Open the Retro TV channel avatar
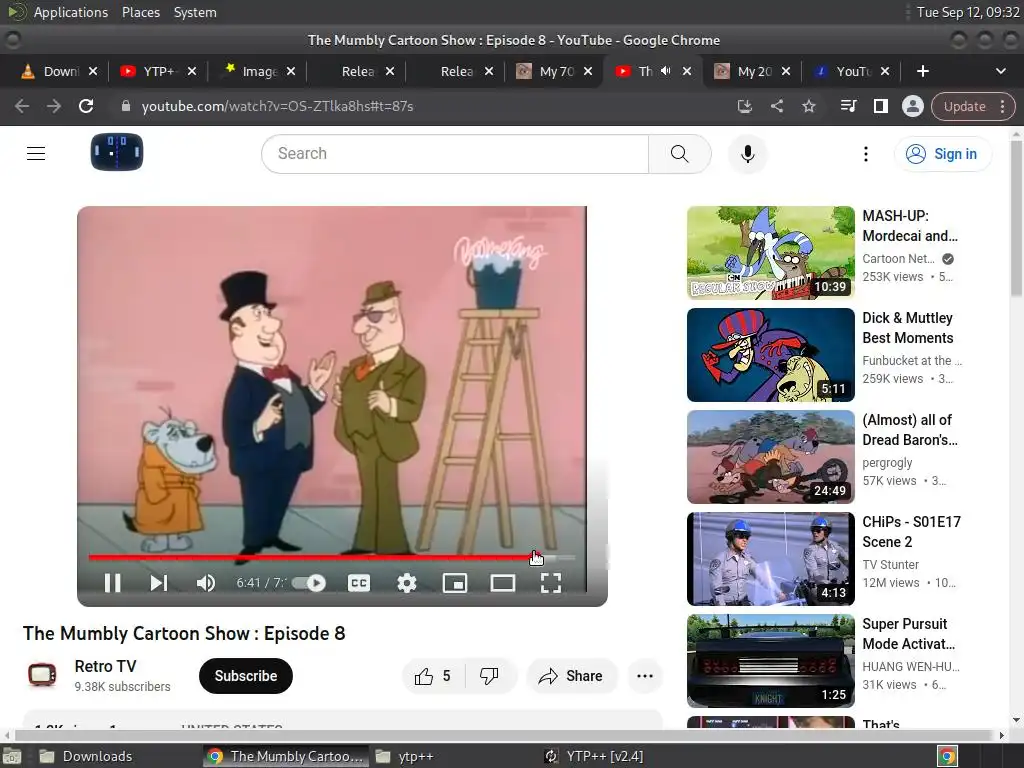Screen dimensions: 1024x768 (42, 675)
